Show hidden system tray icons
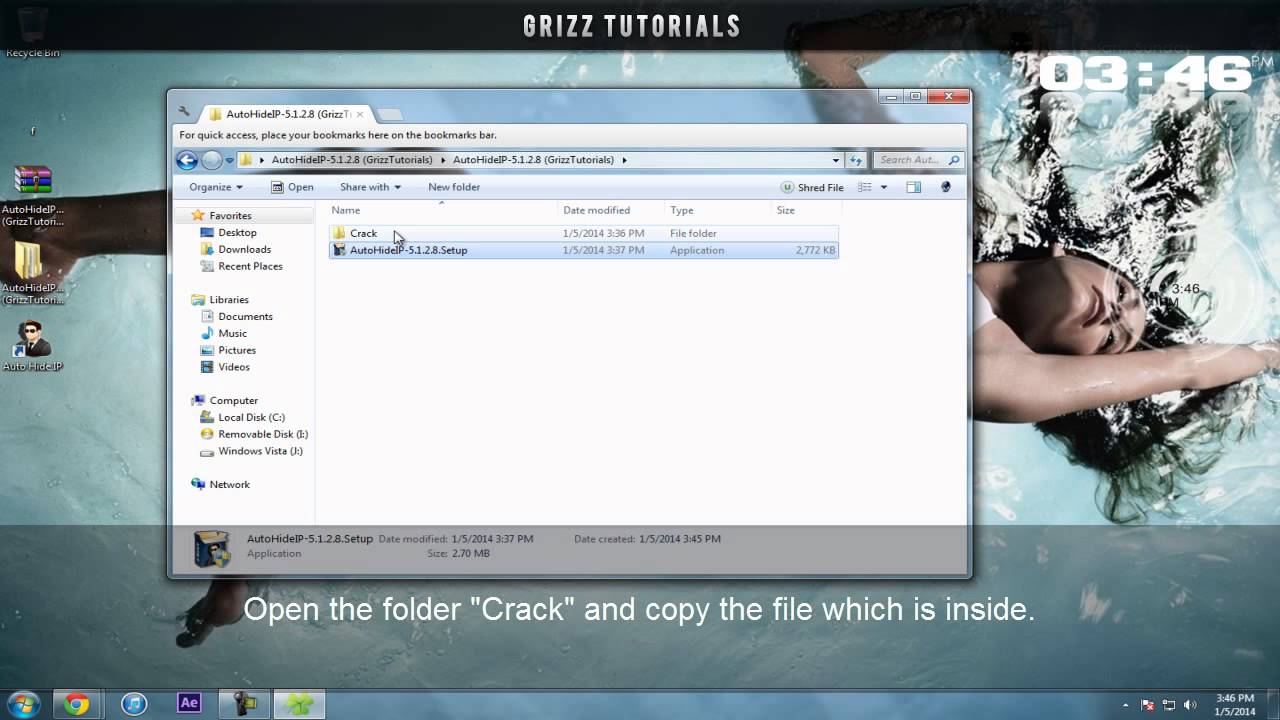 coord(1126,705)
